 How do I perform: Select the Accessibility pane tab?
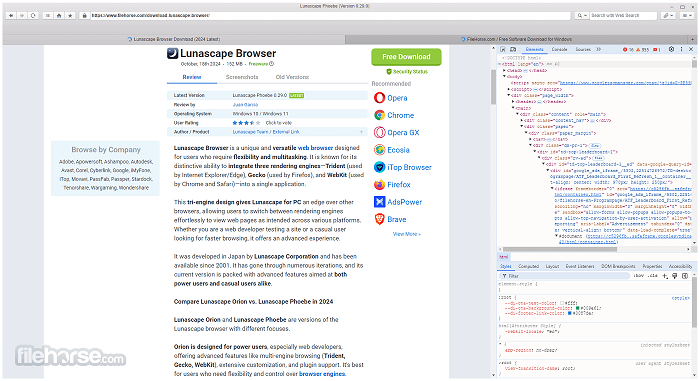(680, 266)
